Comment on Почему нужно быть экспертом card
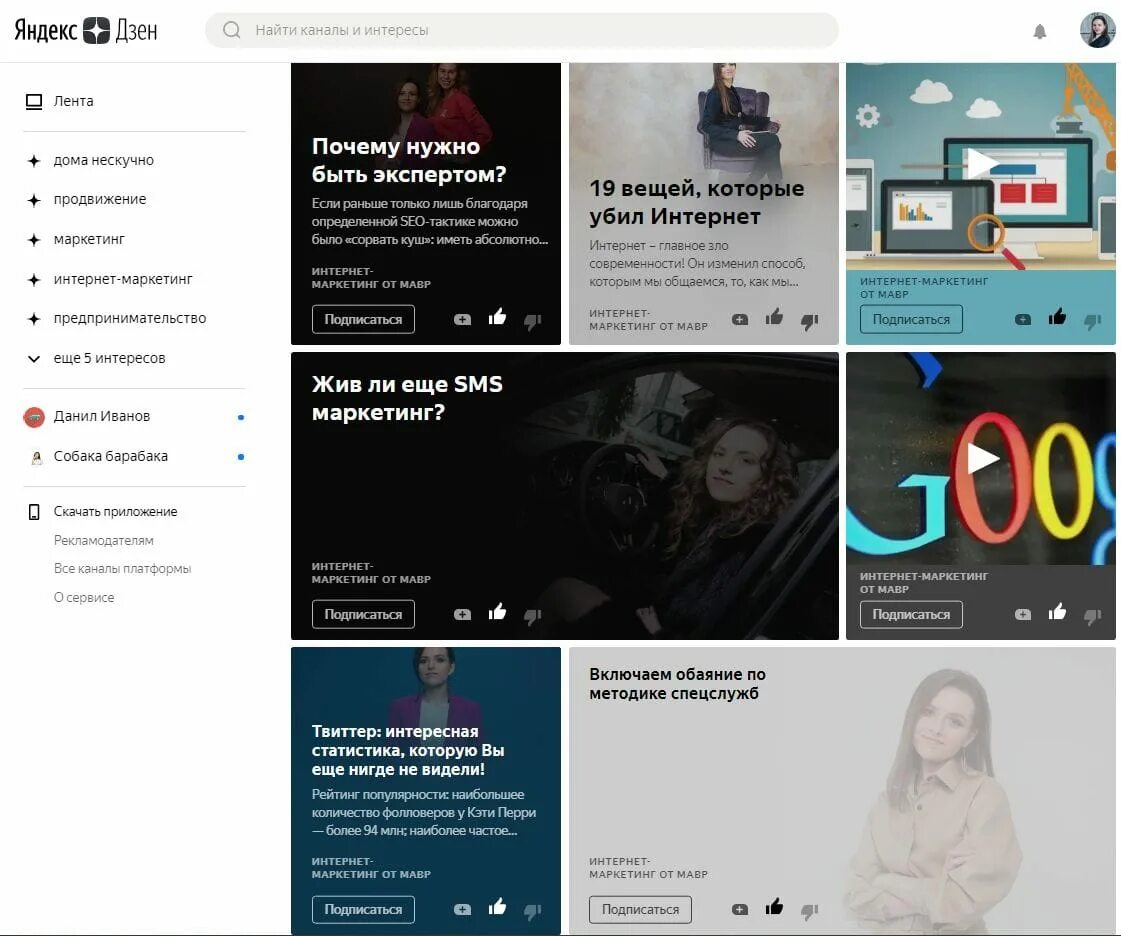This screenshot has width=1121, height=936. tap(463, 320)
